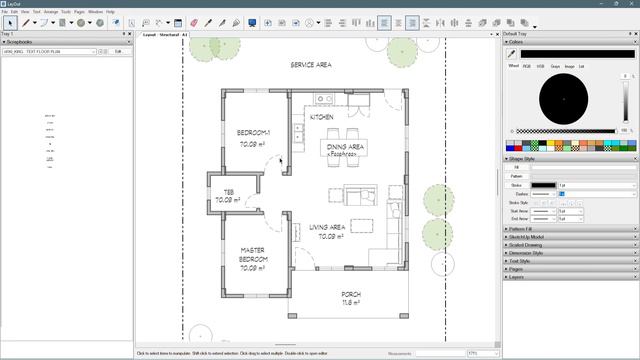Pick a color with the Colors eyedropper
640x360 pixels.
(x=511, y=54)
